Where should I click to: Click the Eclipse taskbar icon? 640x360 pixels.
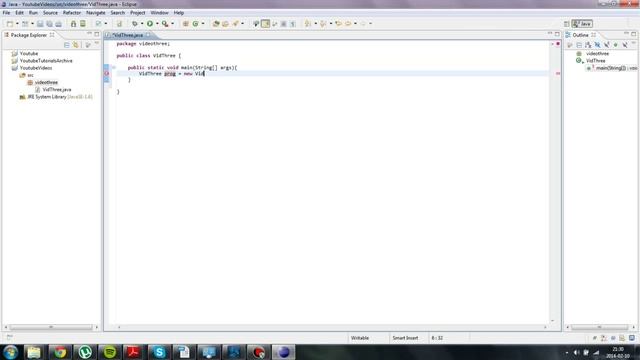point(284,352)
